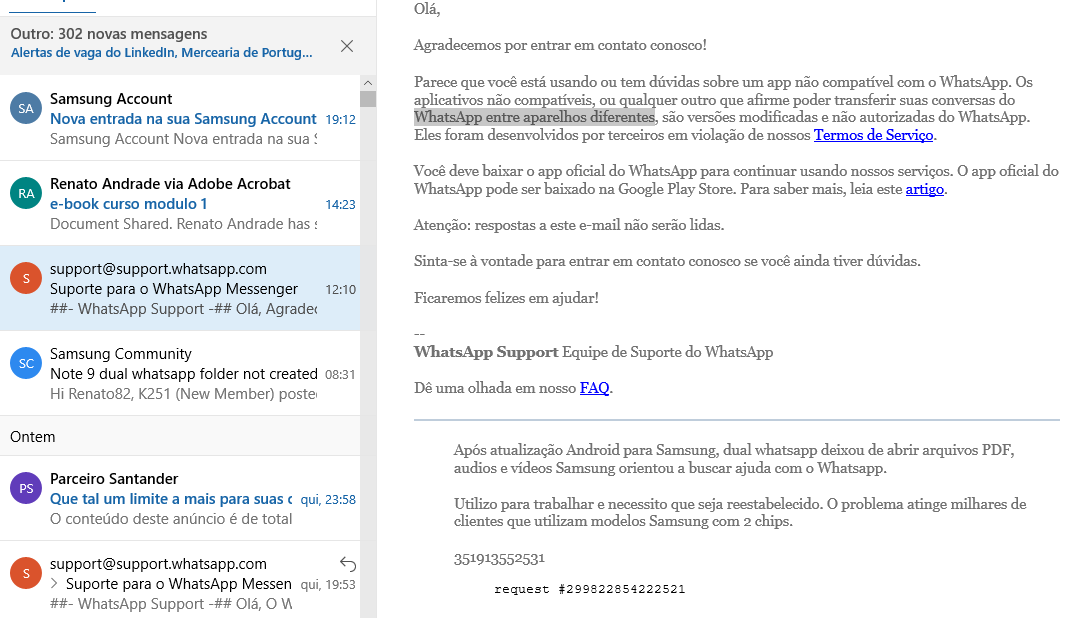The height and width of the screenshot is (618, 1076).
Task: Click the SA avatar for Samsung Account
Action: click(26, 108)
